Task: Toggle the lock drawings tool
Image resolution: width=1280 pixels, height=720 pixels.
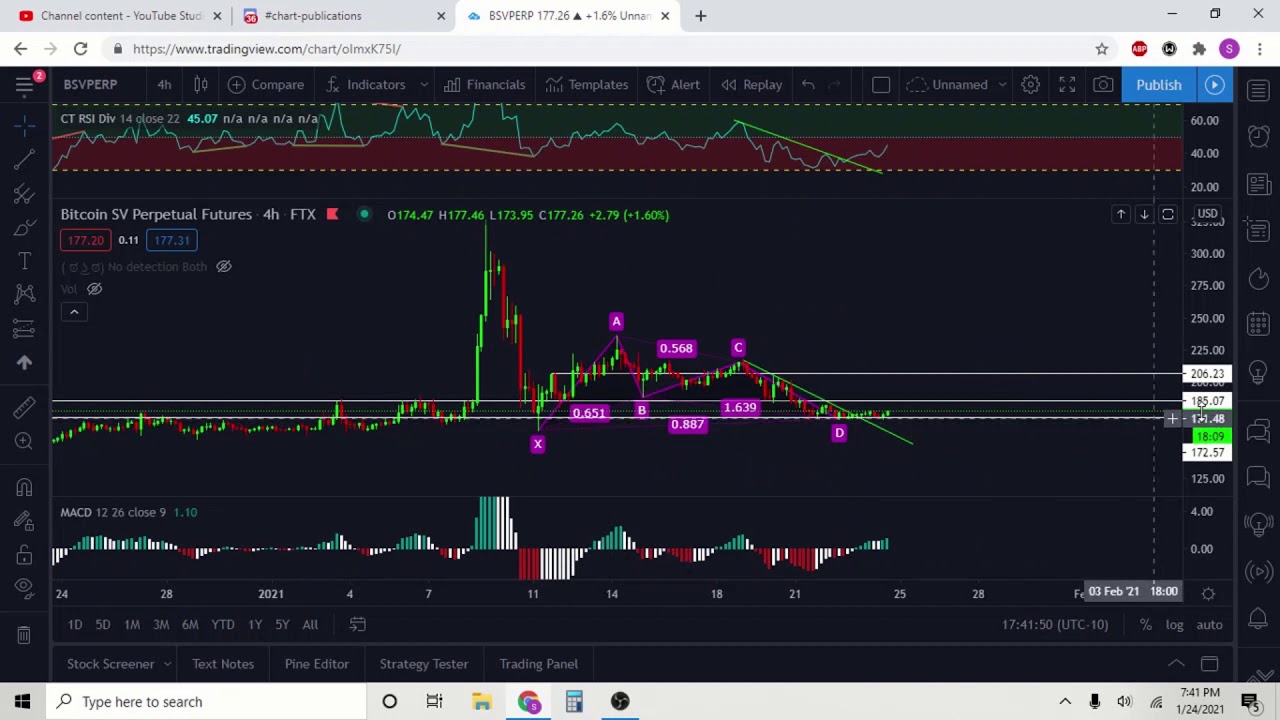Action: coord(24,555)
